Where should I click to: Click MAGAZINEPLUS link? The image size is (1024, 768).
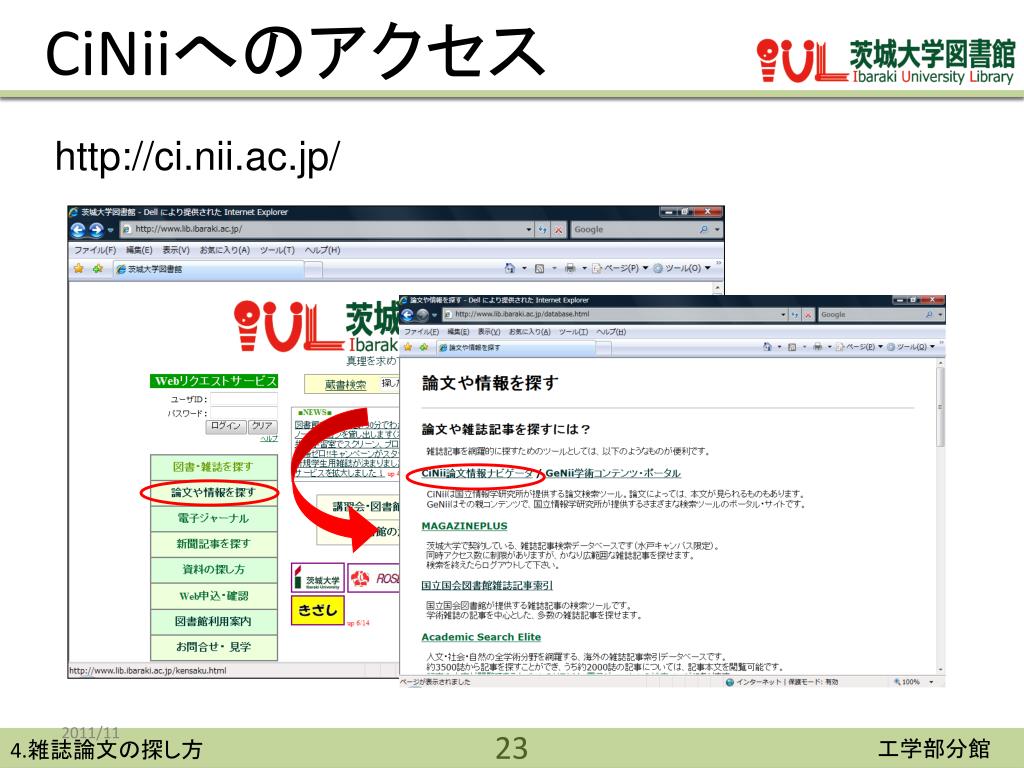(464, 526)
